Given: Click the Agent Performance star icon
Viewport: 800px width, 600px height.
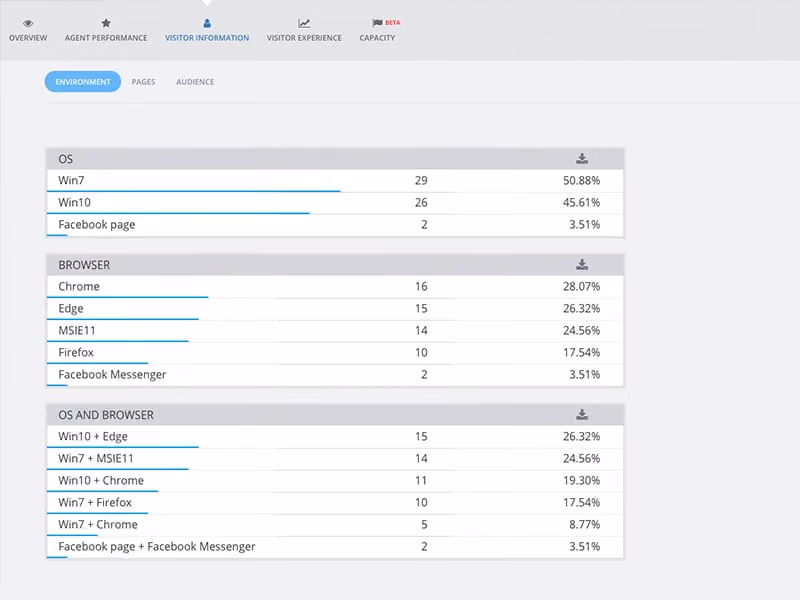Looking at the screenshot, I should [106, 23].
